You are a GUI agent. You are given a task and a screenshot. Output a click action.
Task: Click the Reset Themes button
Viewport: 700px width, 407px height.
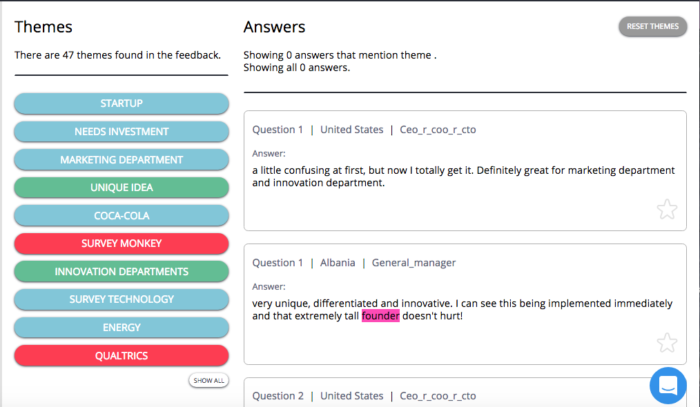pyautogui.click(x=652, y=27)
